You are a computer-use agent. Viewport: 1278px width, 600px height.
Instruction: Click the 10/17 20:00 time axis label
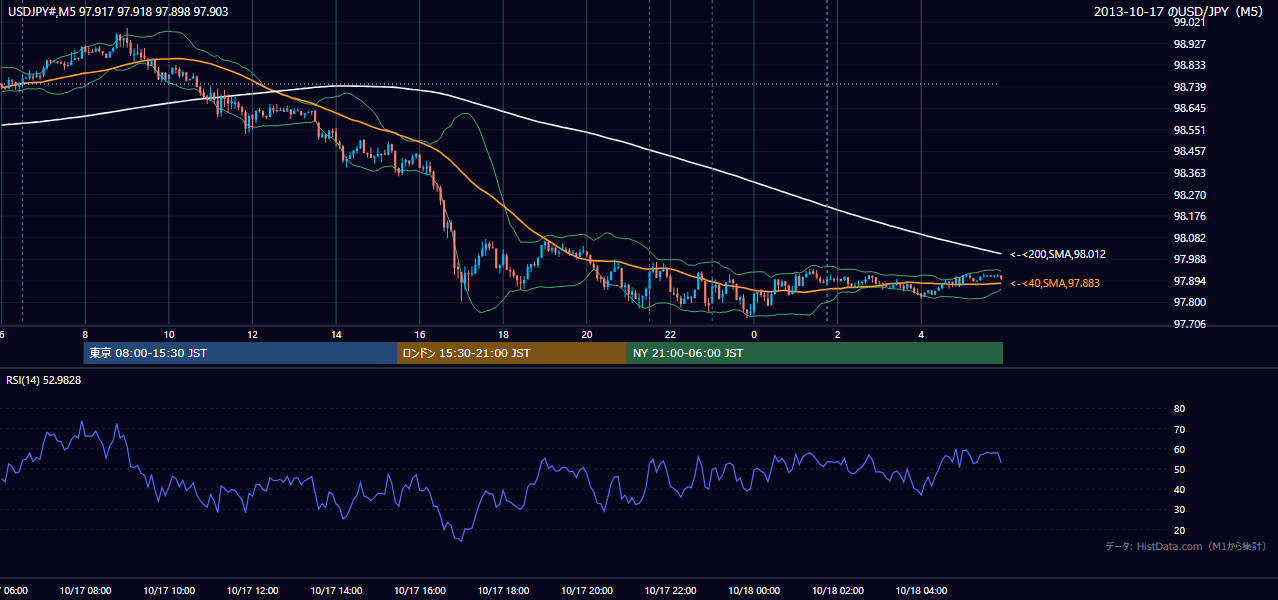(587, 591)
